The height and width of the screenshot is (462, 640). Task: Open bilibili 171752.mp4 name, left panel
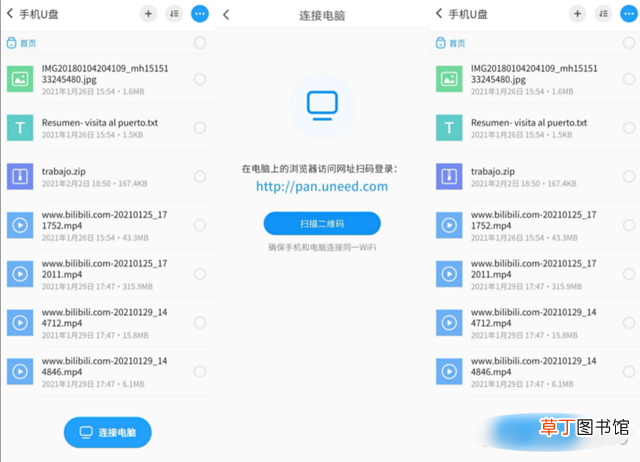[x=104, y=220]
